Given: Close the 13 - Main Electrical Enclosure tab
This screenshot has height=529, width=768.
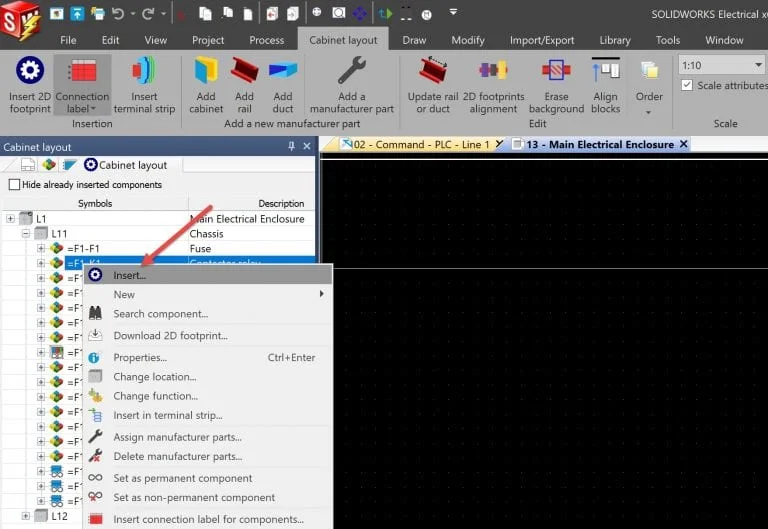Looking at the screenshot, I should tap(684, 145).
